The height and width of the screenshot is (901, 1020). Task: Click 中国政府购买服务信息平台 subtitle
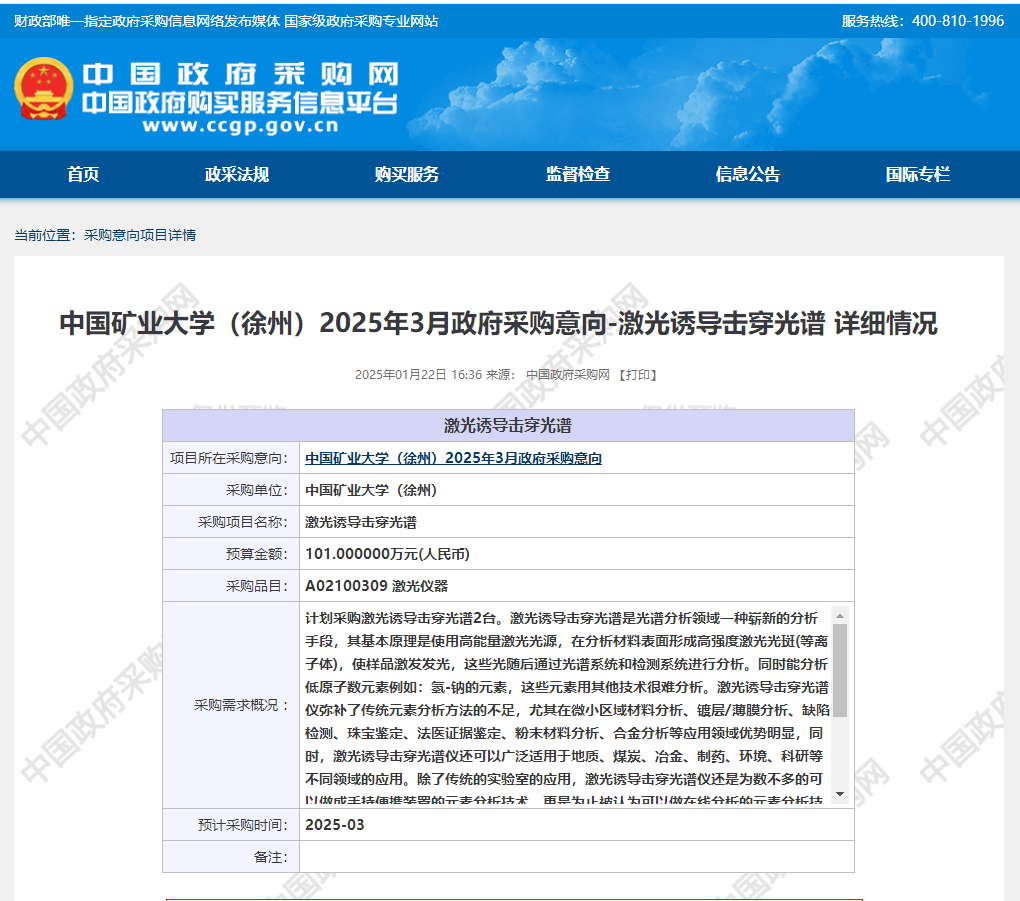pyautogui.click(x=239, y=102)
